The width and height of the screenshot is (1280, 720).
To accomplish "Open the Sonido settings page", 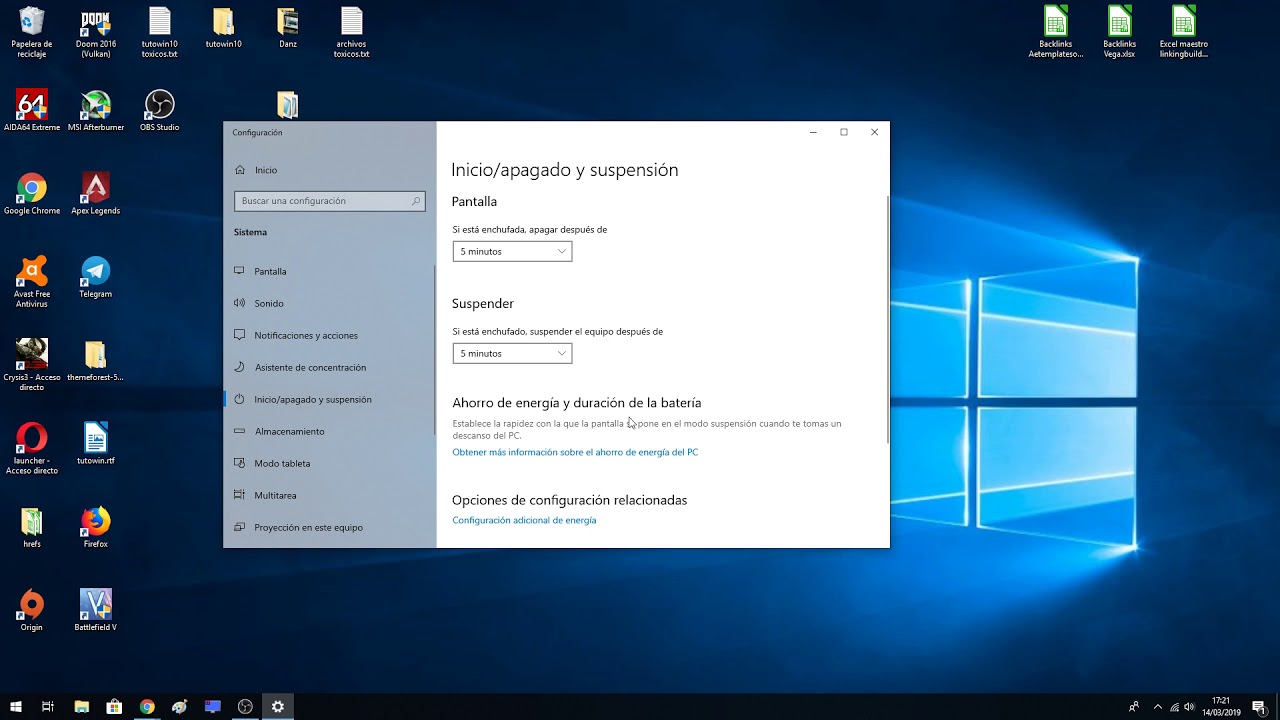I will (330, 303).
